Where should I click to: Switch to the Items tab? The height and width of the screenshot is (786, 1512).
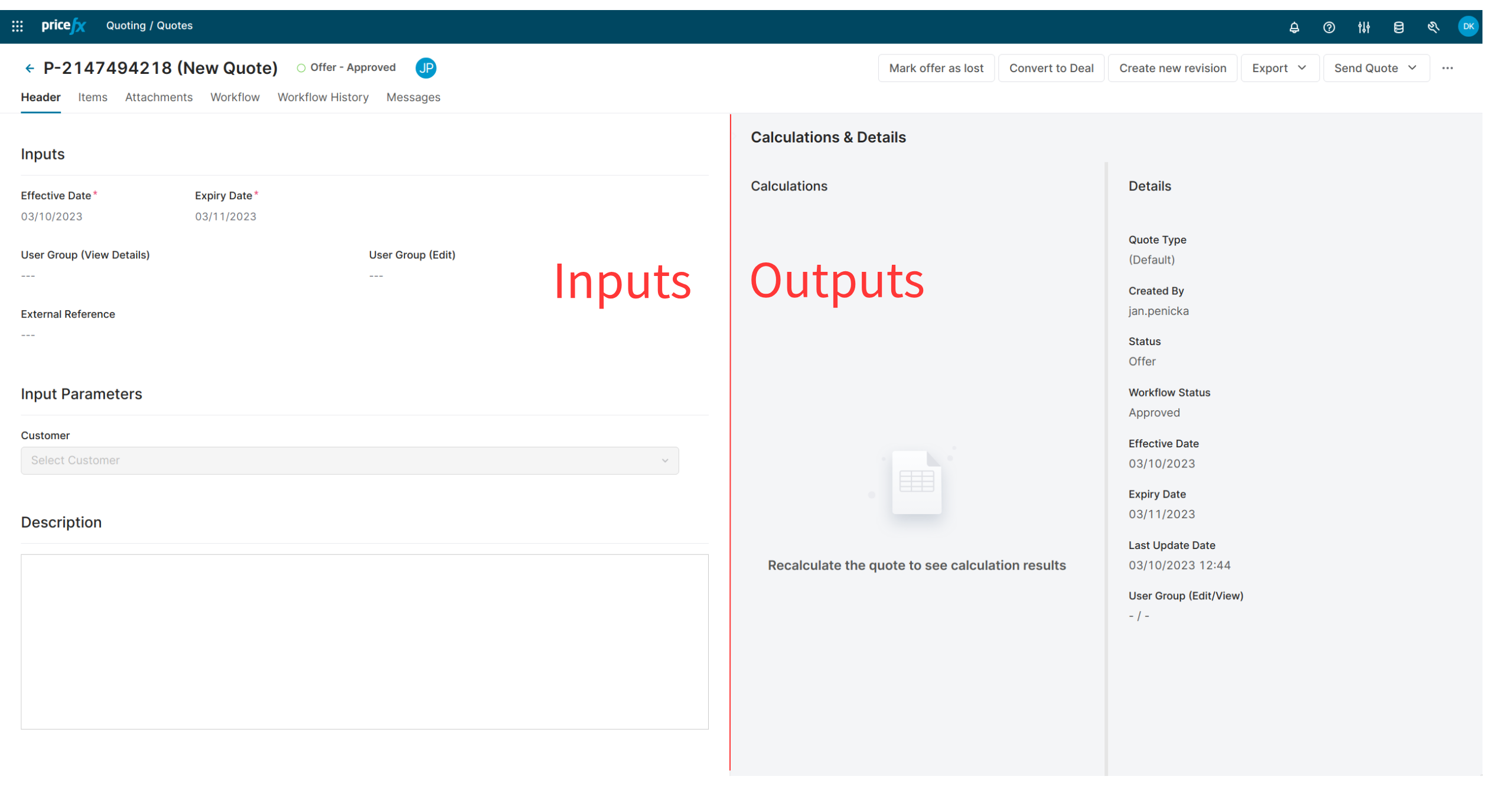point(93,97)
